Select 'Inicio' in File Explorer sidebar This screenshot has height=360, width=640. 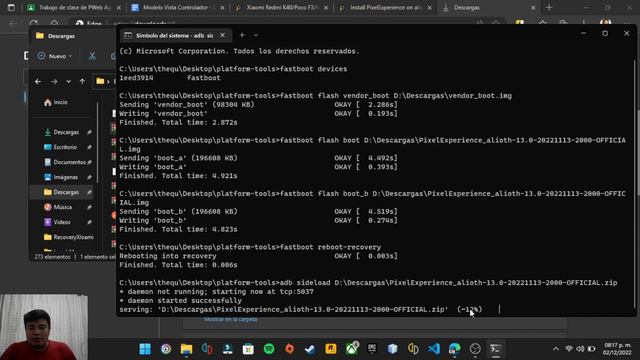click(x=56, y=102)
